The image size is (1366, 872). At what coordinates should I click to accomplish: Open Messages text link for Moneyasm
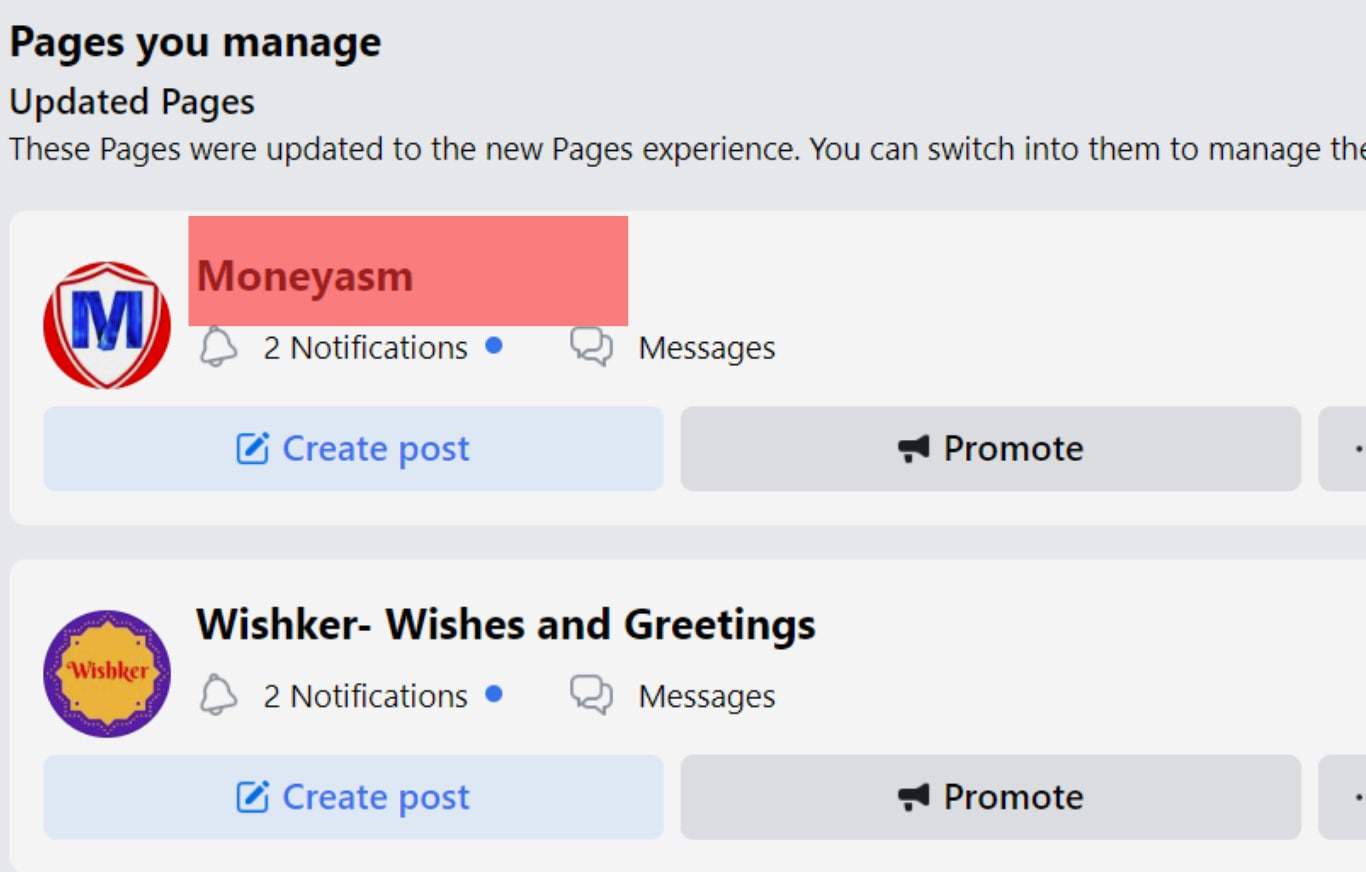707,348
